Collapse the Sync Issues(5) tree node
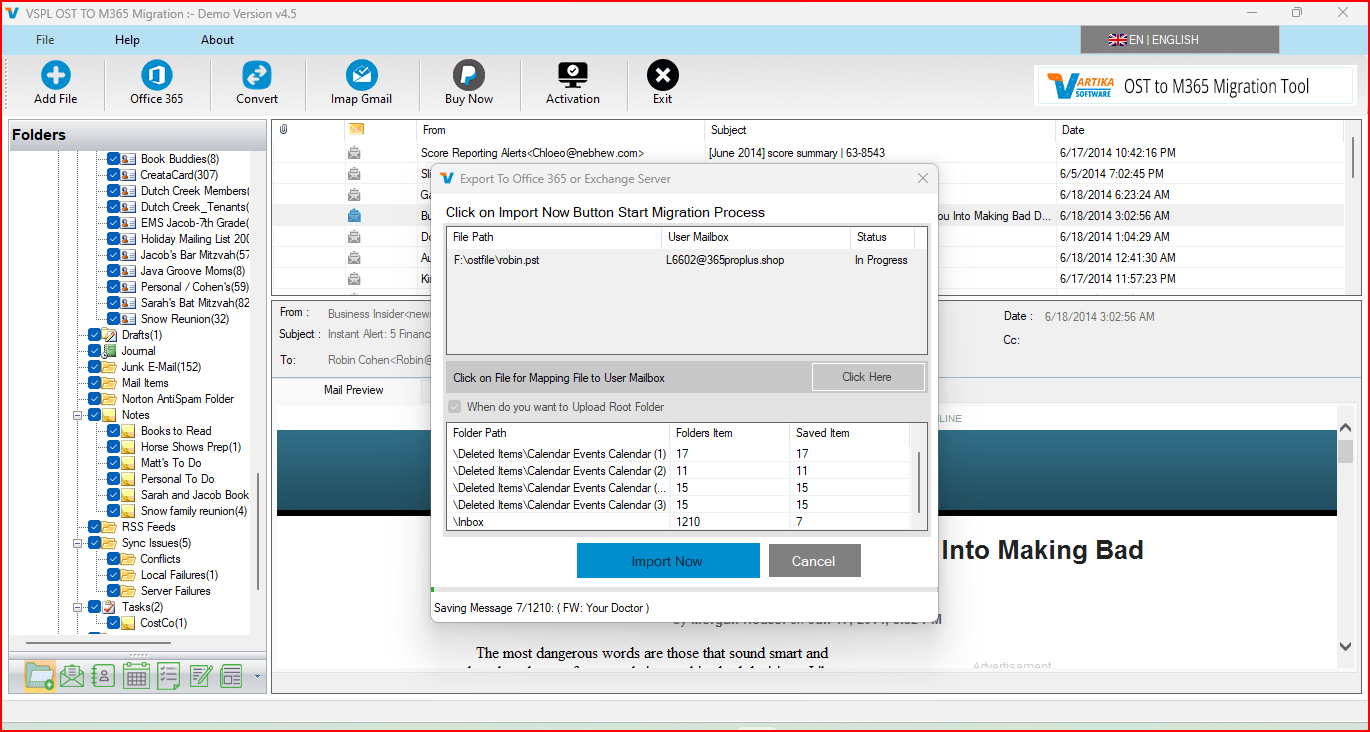The image size is (1370, 732). 78,543
